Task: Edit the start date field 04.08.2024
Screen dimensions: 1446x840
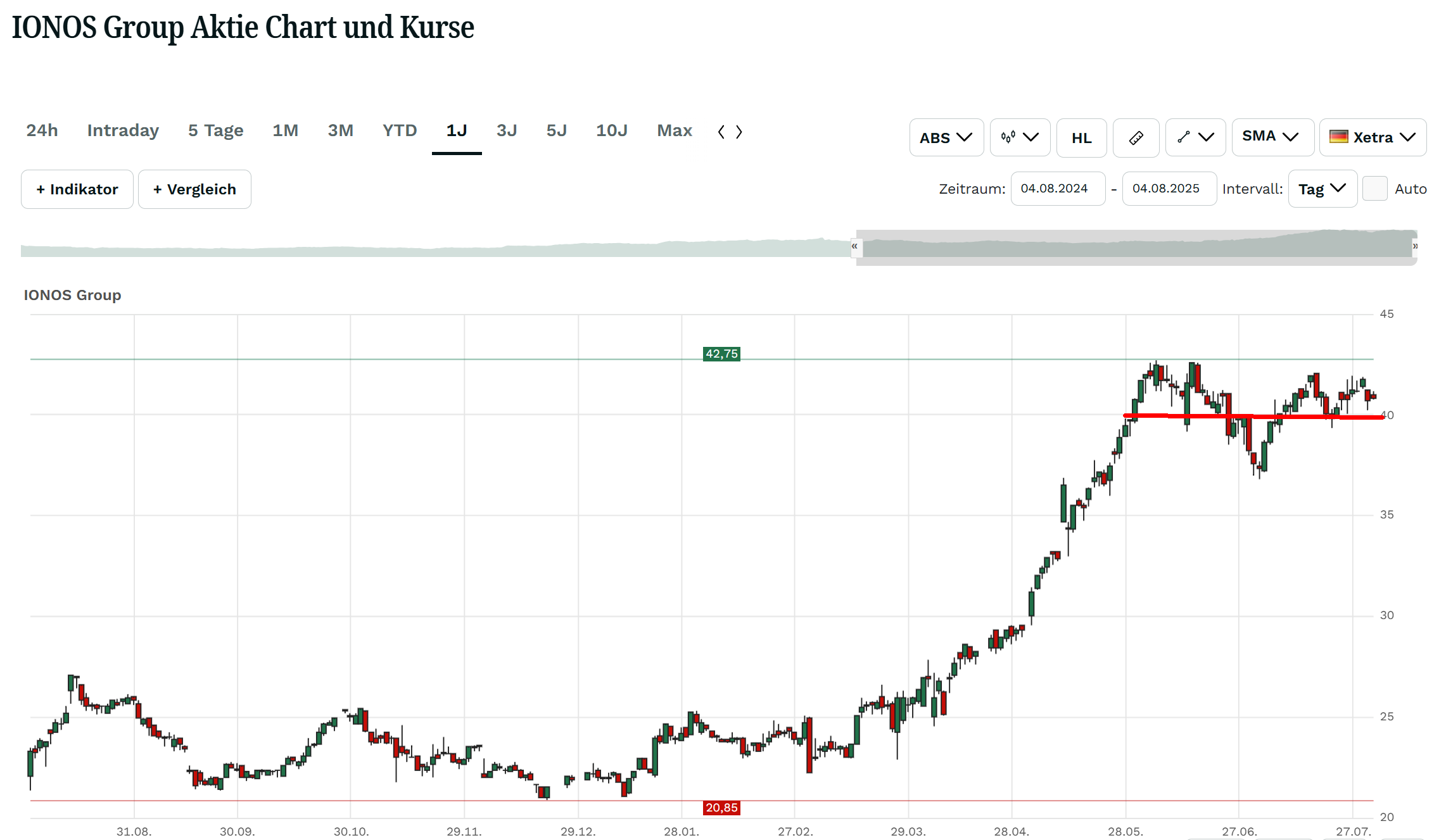Action: [1058, 189]
